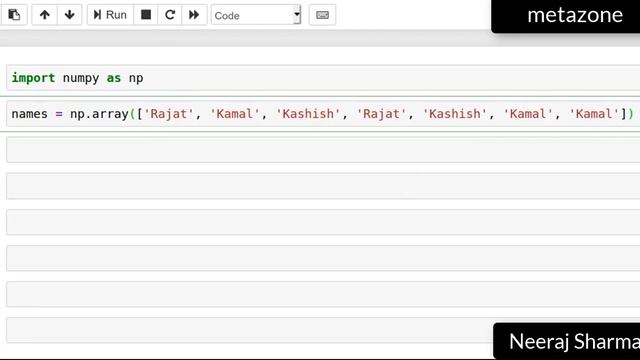Move selected cell down
This screenshot has height=360, width=640.
click(69, 15)
